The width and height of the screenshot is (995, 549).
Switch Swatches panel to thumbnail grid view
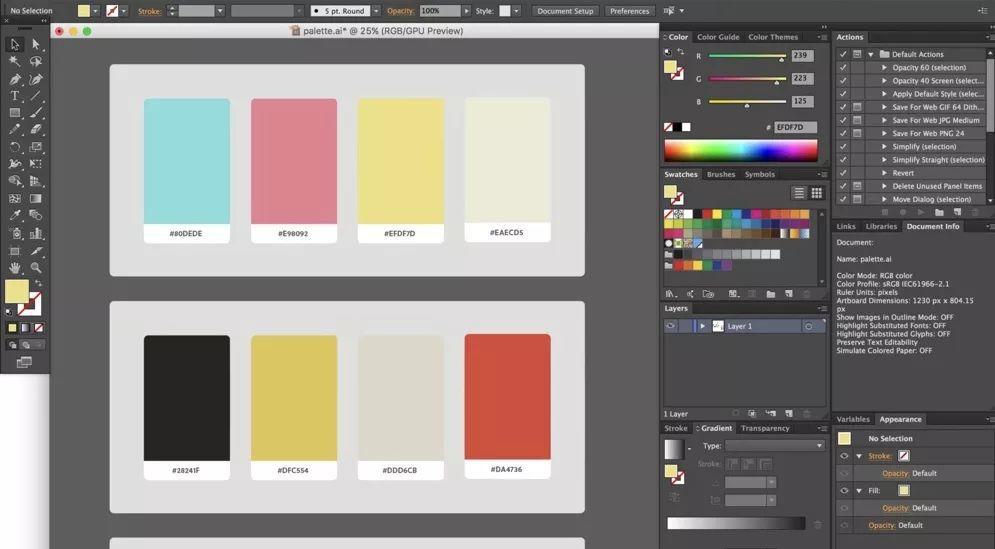coord(817,193)
